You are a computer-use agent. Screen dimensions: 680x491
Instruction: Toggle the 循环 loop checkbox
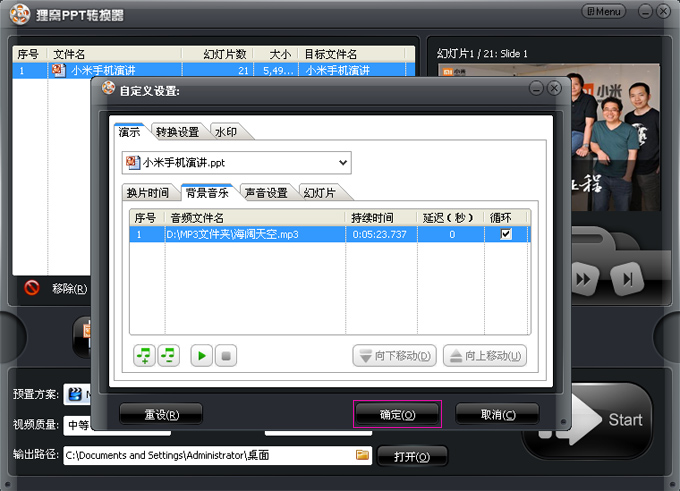(x=506, y=234)
